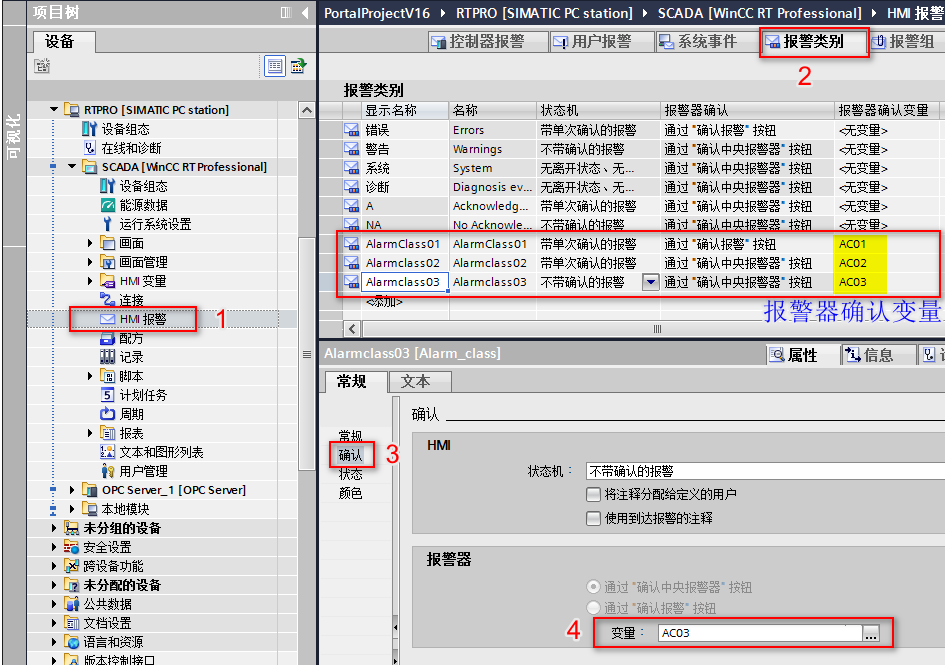945x665 pixels.
Task: Click the browse button next to 变量 field
Action: (x=871, y=633)
